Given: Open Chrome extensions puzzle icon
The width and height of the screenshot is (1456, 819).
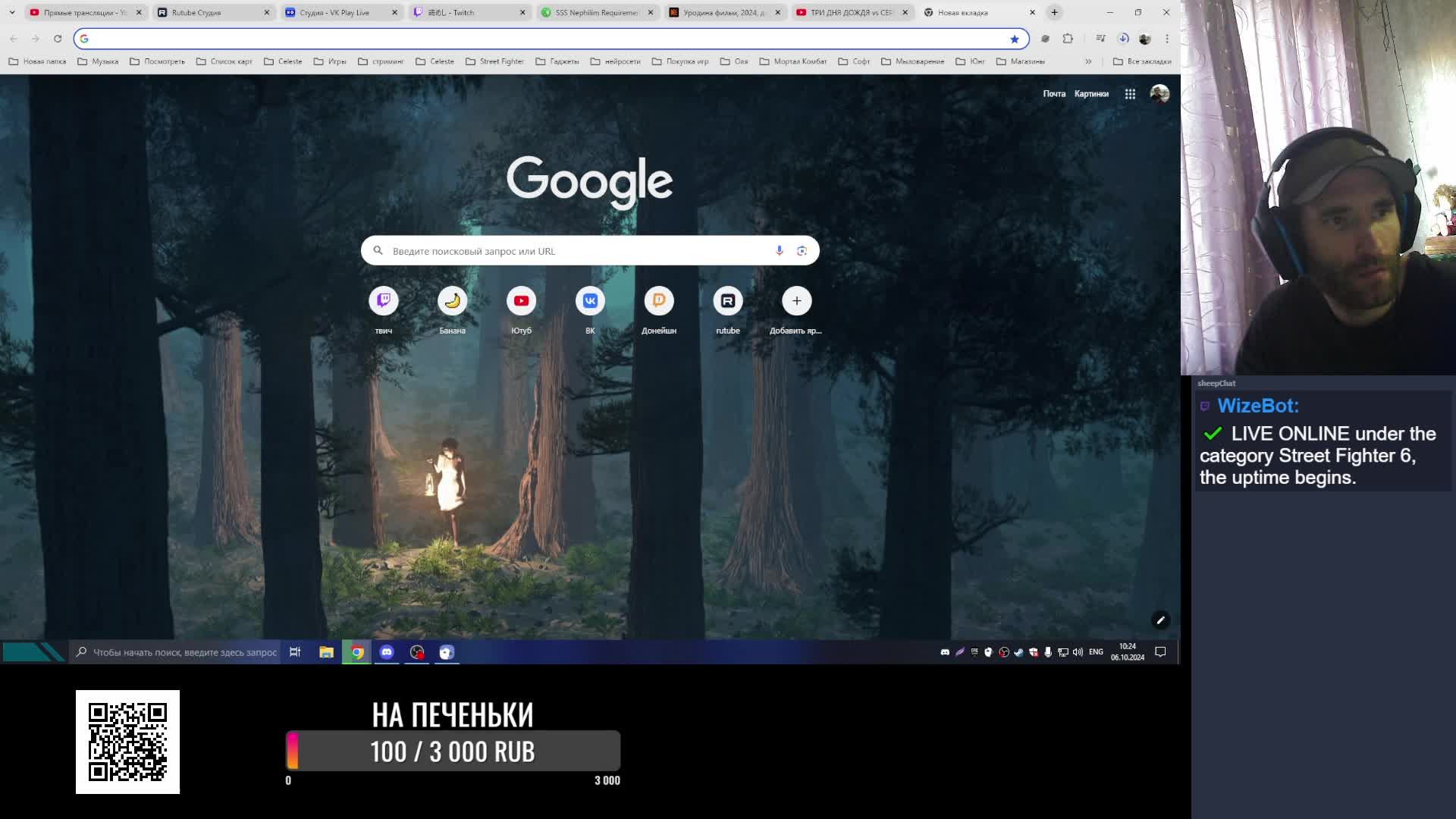Looking at the screenshot, I should coord(1068,39).
